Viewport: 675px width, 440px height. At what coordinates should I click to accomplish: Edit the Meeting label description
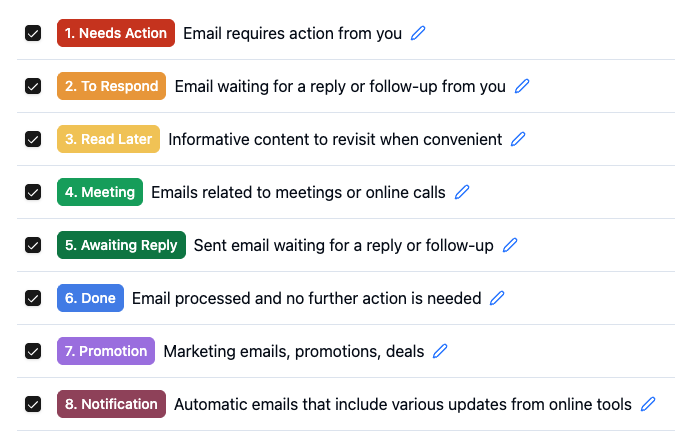tap(462, 192)
